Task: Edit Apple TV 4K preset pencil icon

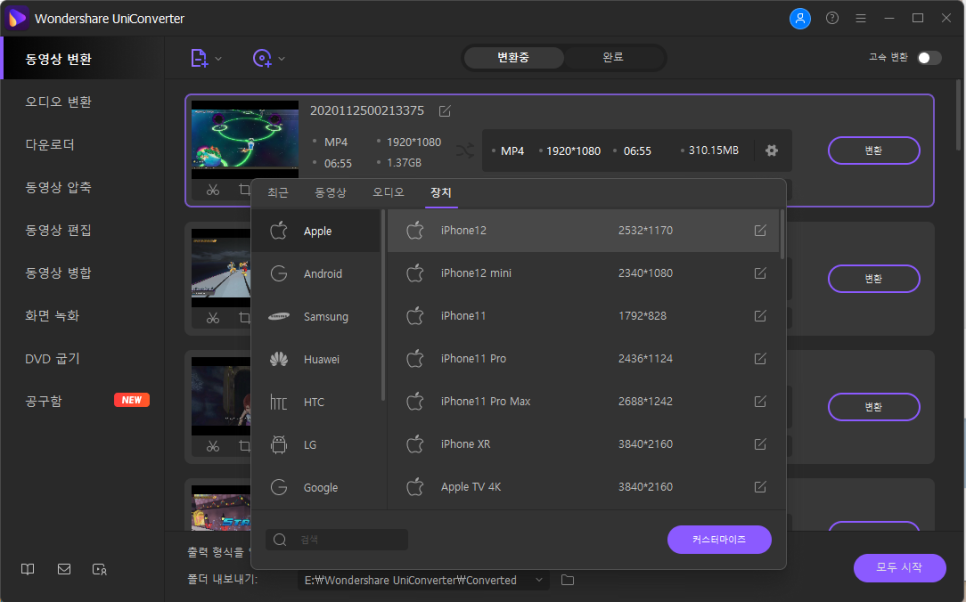Action: pyautogui.click(x=760, y=487)
